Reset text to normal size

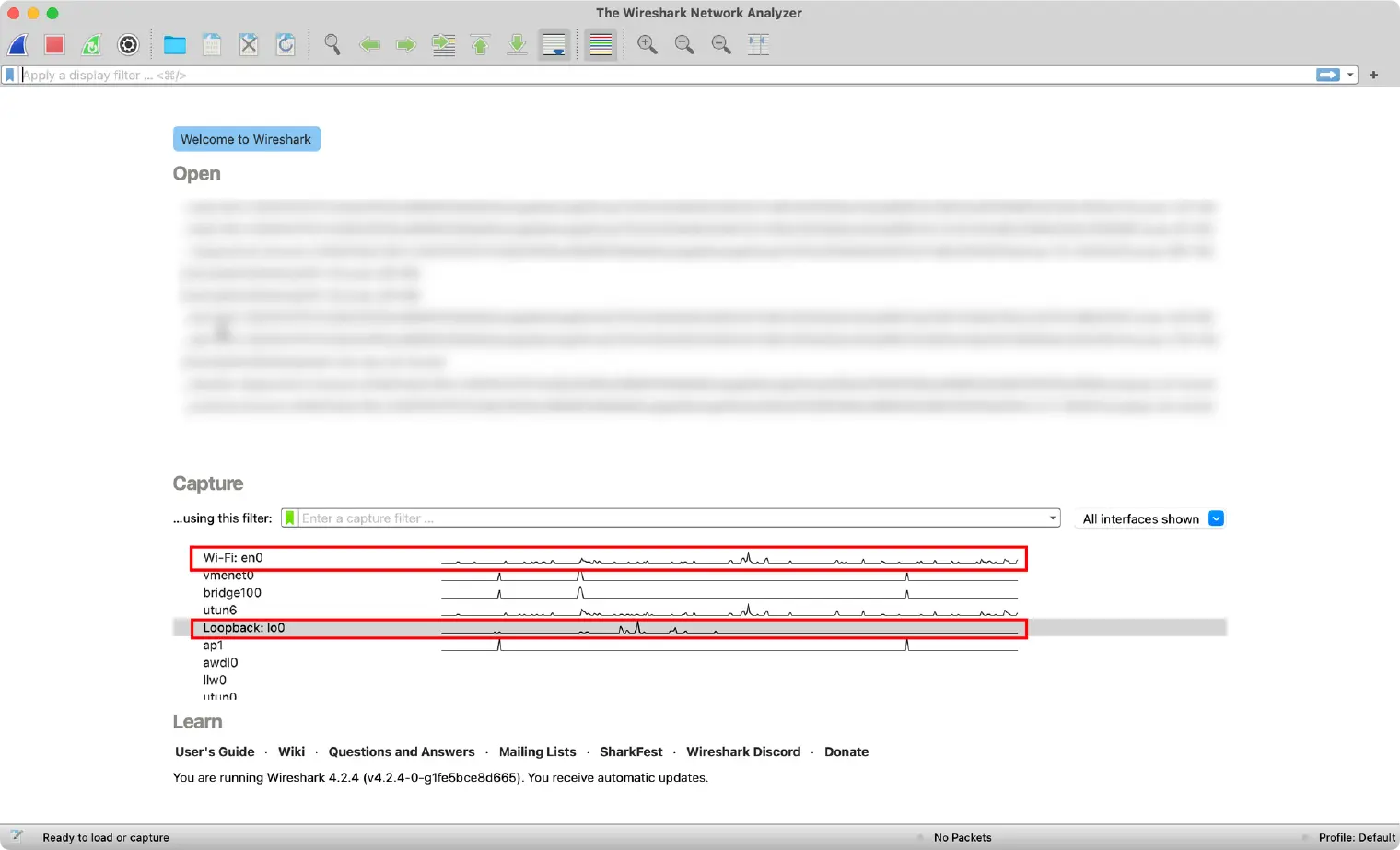click(721, 44)
